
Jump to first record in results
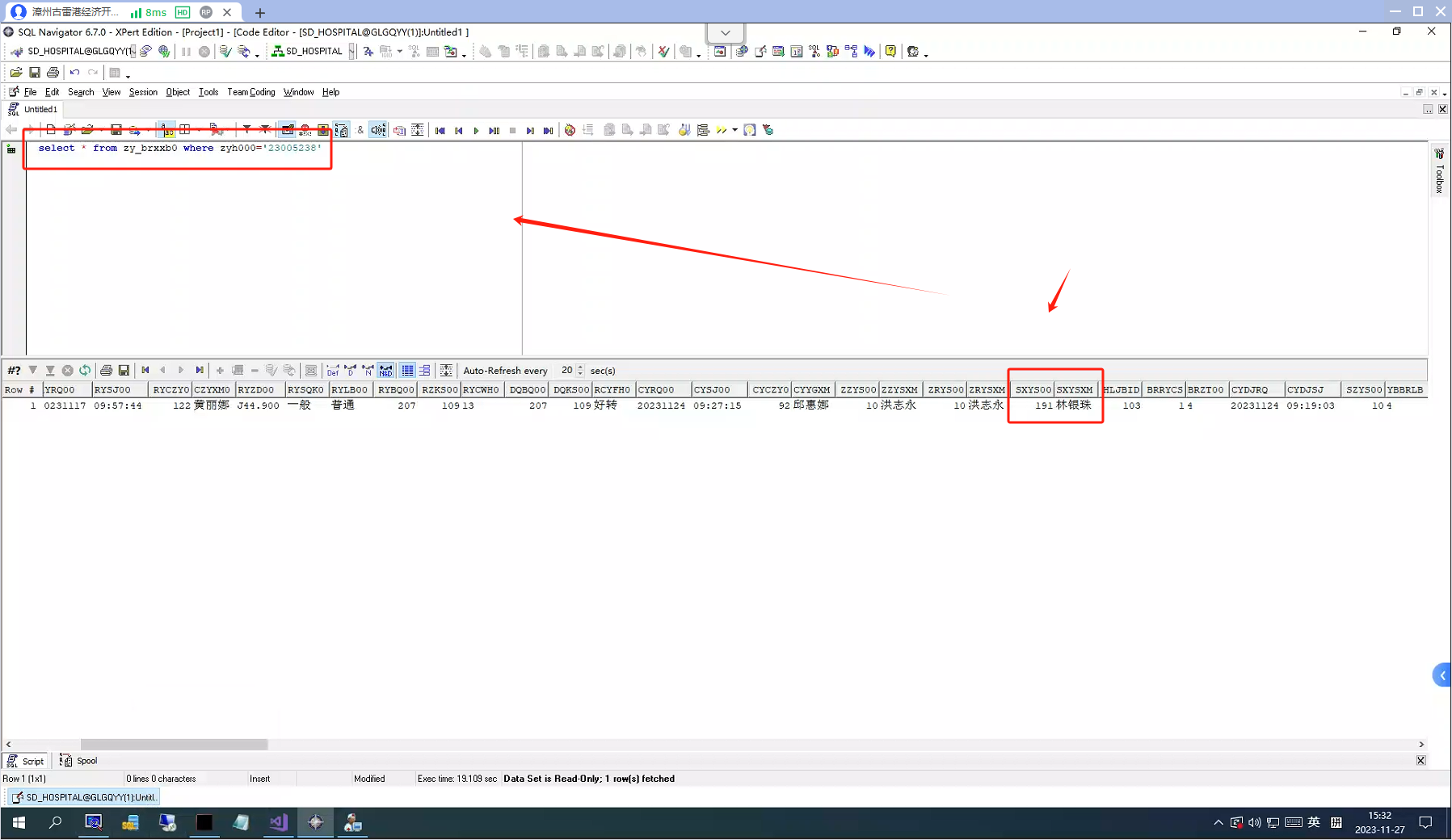145,371
